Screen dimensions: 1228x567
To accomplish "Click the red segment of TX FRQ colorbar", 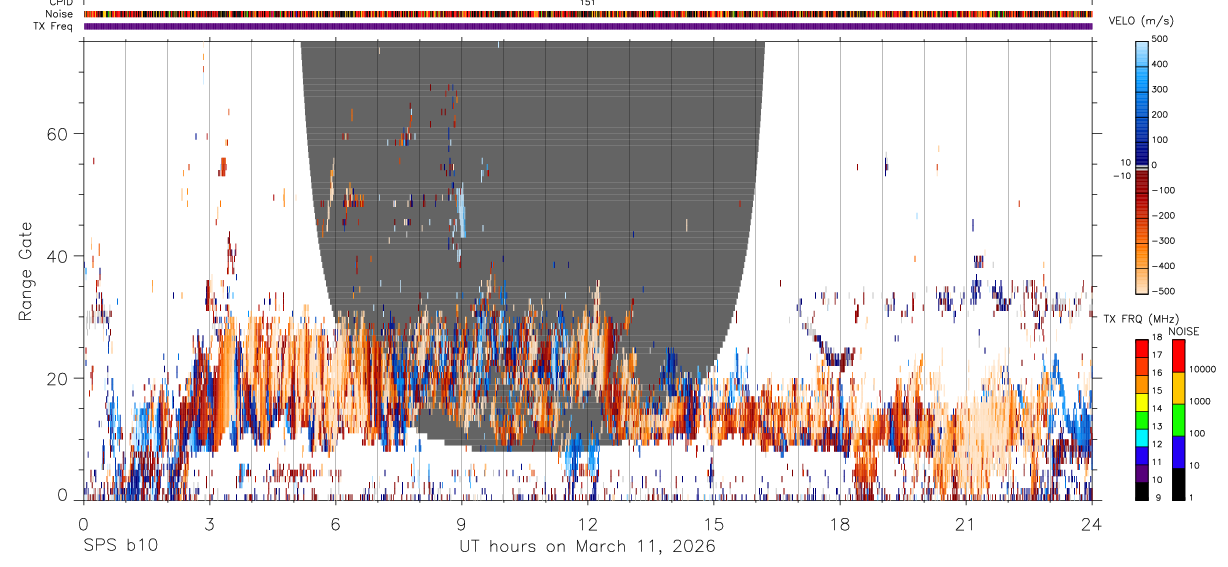I will 1142,349.
